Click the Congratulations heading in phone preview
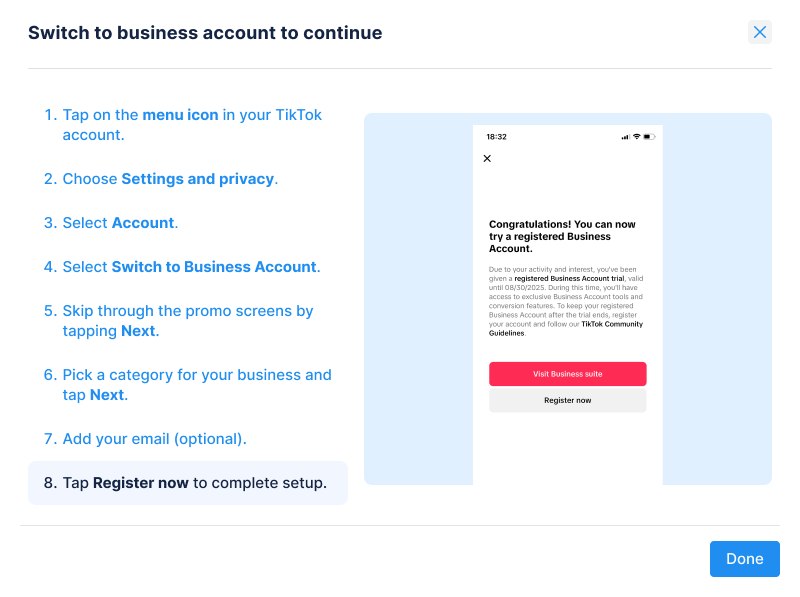This screenshot has width=800, height=597. click(562, 236)
